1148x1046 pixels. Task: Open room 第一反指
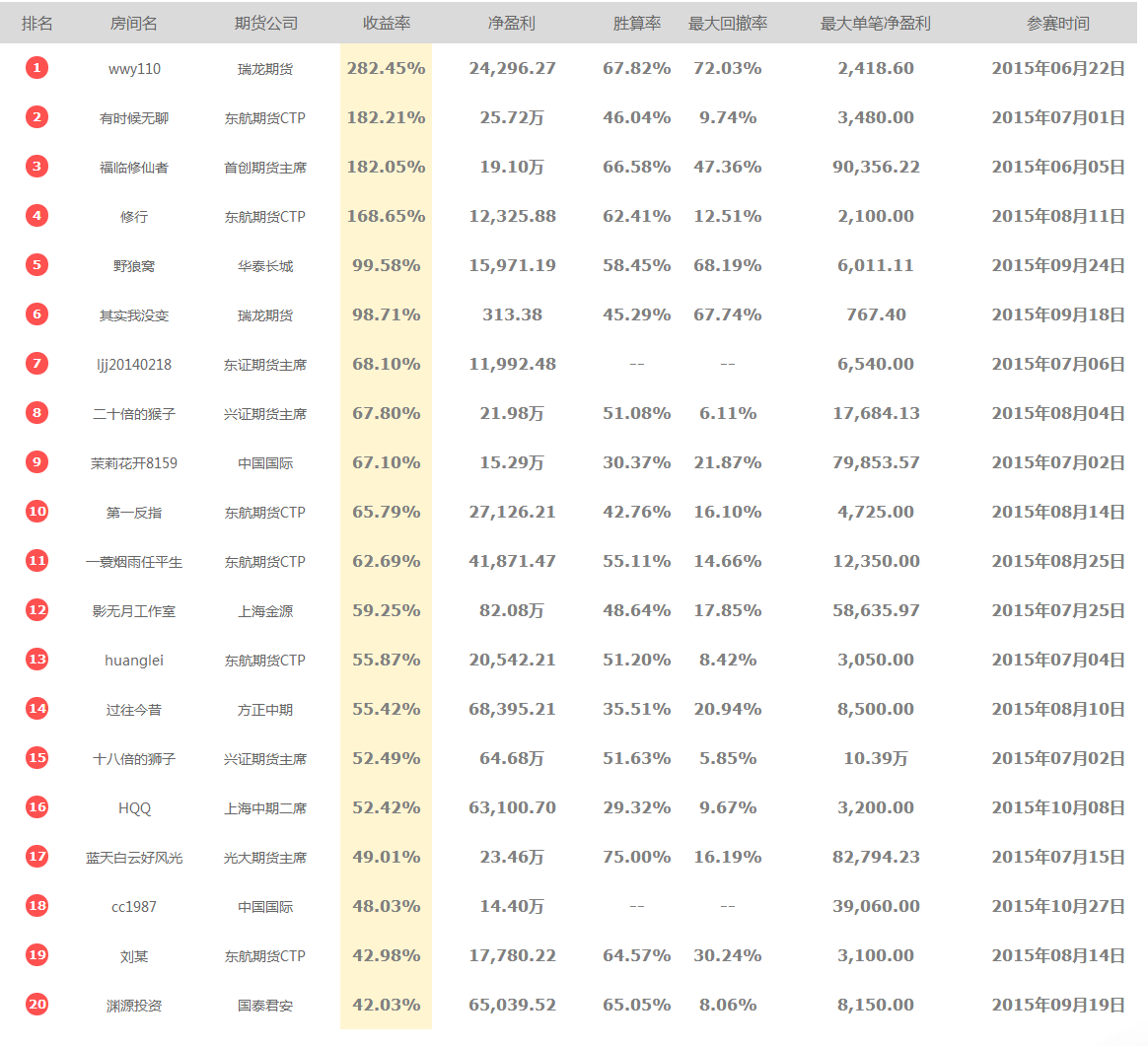pyautogui.click(x=134, y=513)
